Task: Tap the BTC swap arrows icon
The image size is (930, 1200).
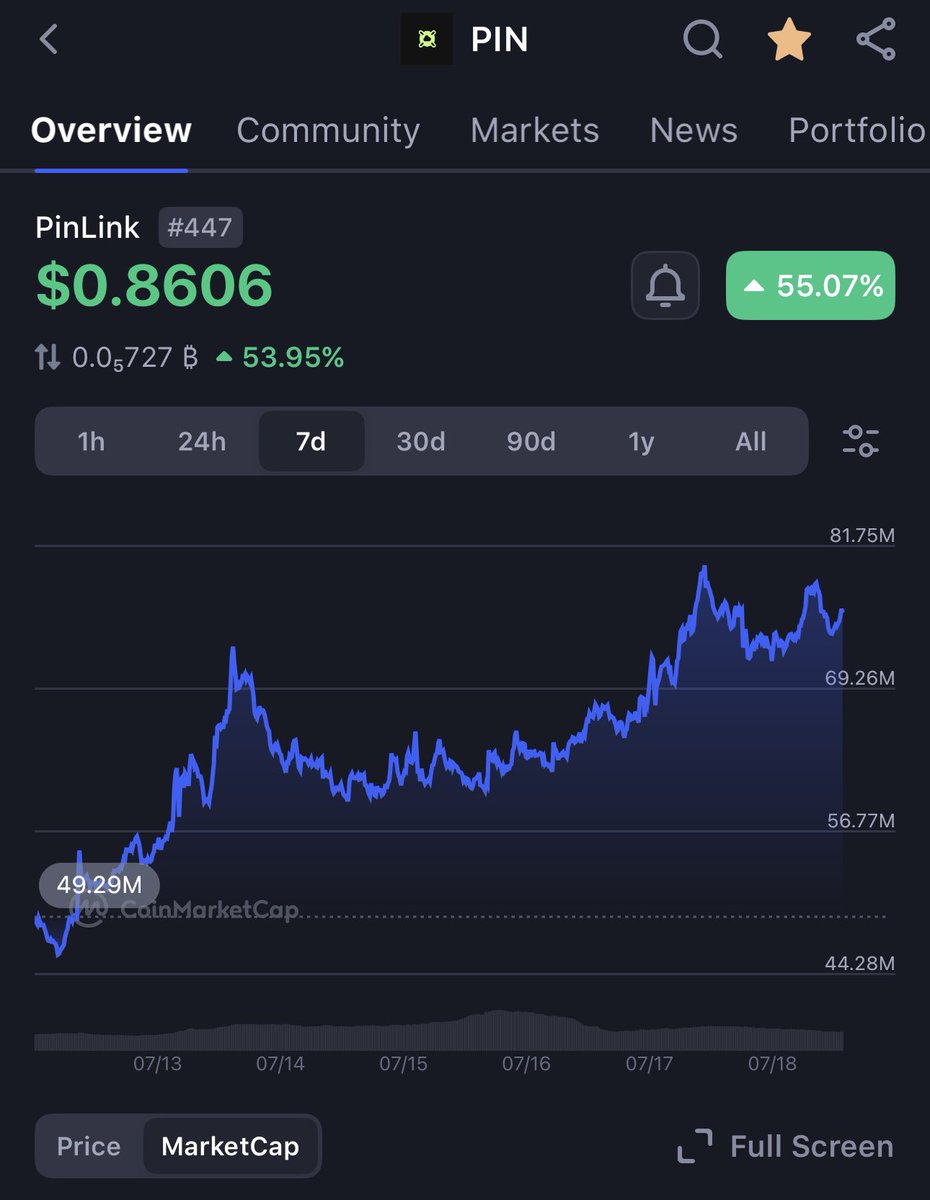Action: click(48, 357)
